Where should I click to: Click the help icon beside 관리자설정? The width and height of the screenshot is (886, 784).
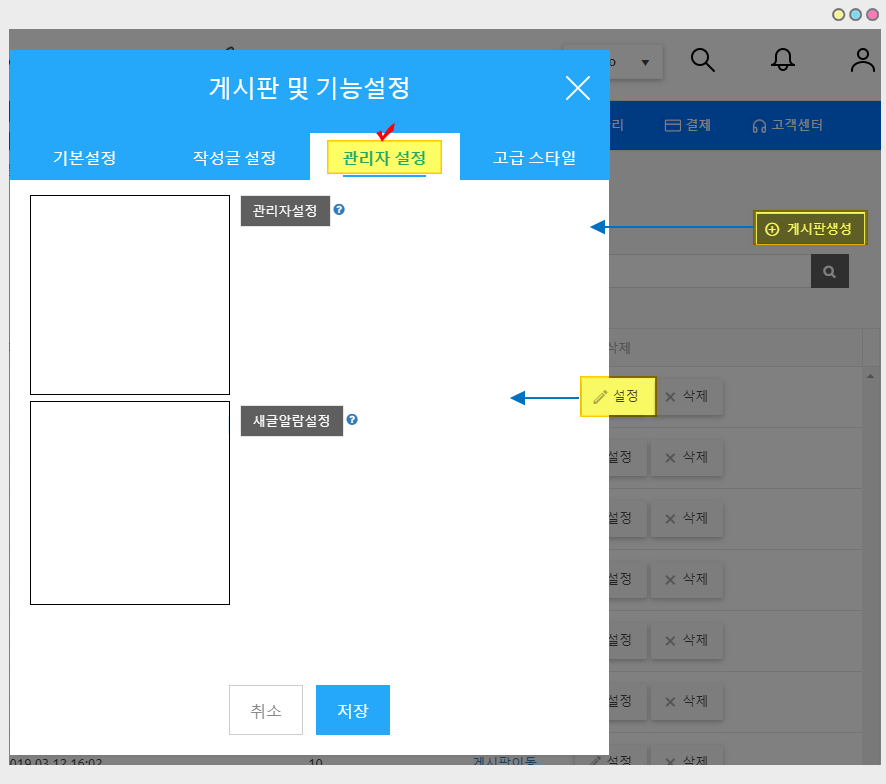click(339, 210)
